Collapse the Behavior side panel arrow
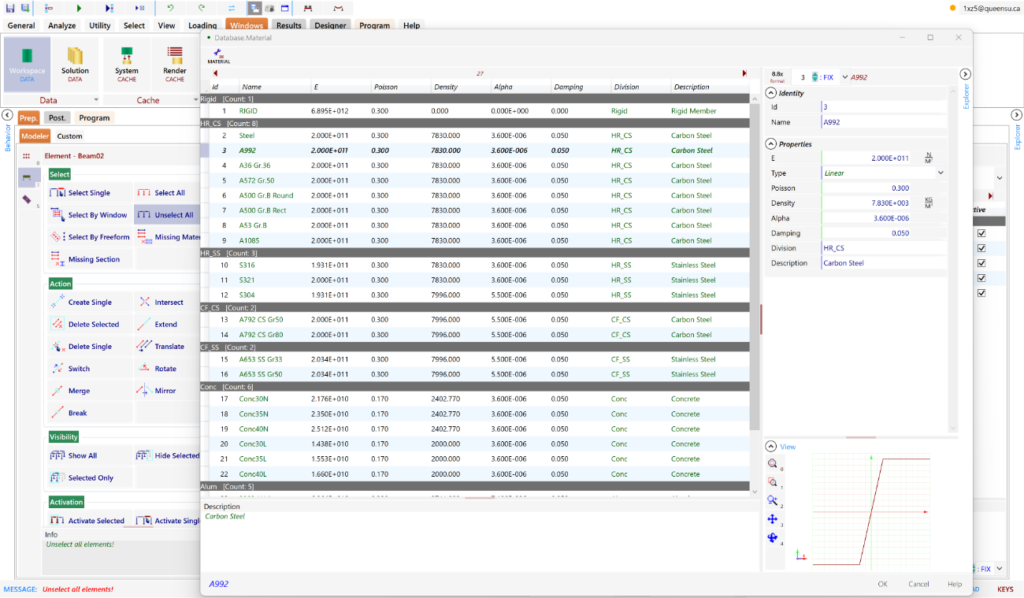This screenshot has height=598, width=1024. point(7,115)
